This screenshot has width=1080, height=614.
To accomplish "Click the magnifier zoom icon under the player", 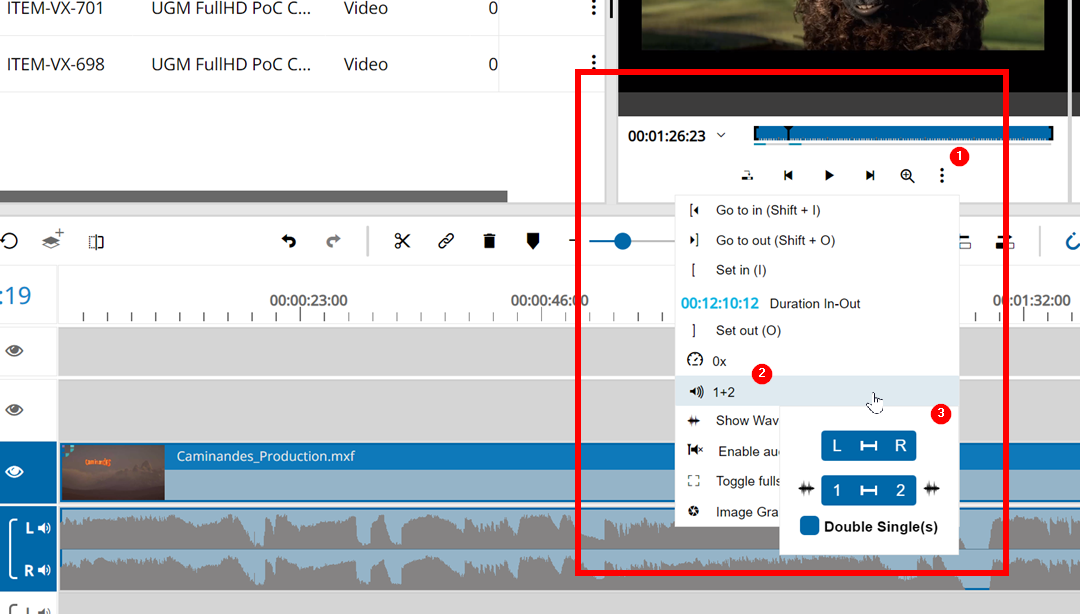I will click(907, 175).
